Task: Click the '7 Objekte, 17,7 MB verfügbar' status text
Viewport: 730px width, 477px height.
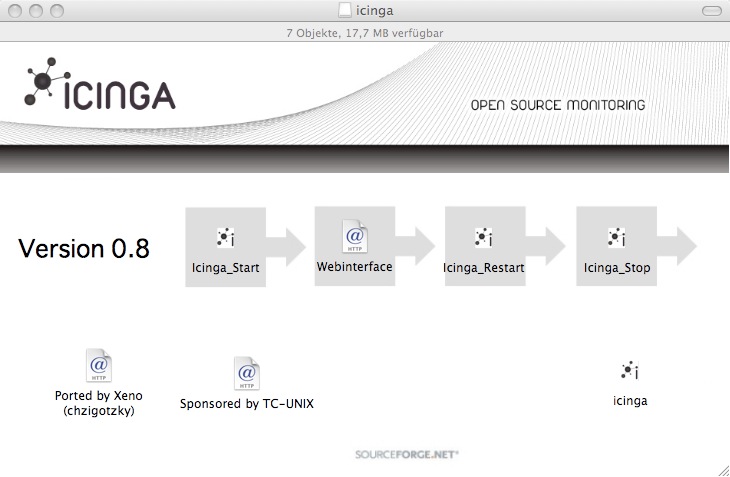Action: click(365, 33)
